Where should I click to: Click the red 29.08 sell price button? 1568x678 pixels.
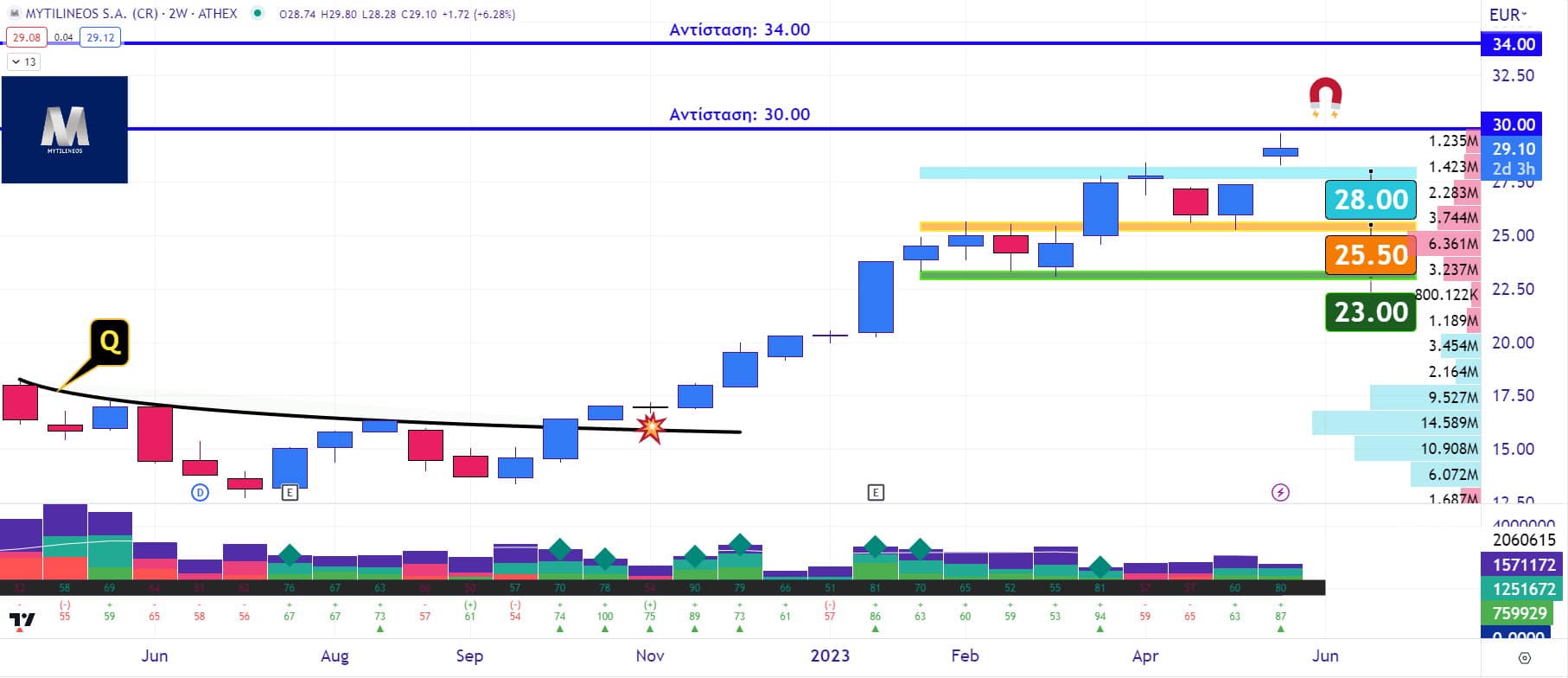pos(26,37)
